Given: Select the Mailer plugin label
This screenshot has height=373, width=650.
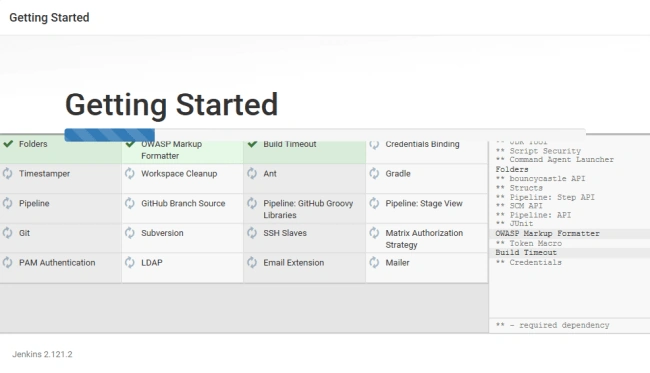Looking at the screenshot, I should click(x=398, y=263).
